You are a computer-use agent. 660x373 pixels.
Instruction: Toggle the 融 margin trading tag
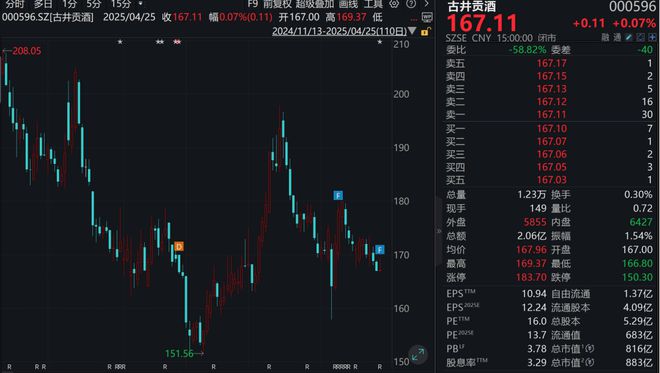point(605,37)
